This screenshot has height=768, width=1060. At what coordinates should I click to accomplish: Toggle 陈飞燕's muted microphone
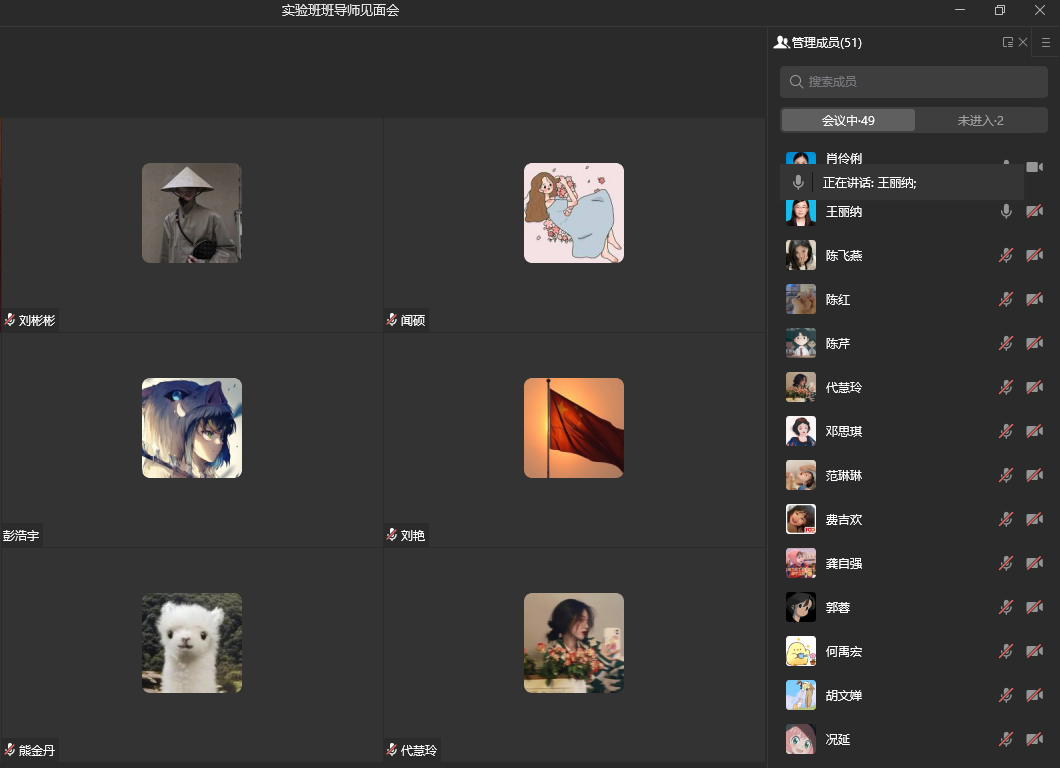click(1006, 255)
